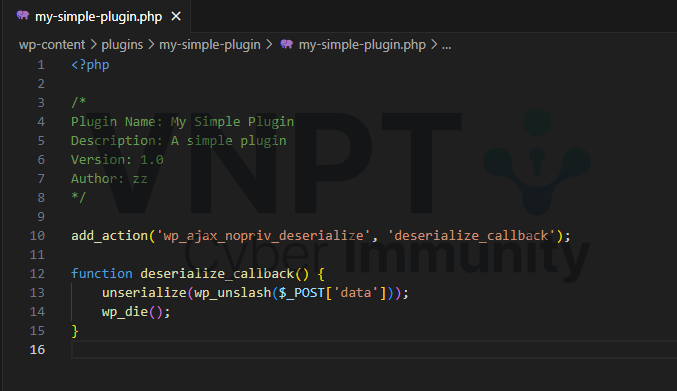Open the plugins breadcrumb segment
The height and width of the screenshot is (391, 677).
122,45
